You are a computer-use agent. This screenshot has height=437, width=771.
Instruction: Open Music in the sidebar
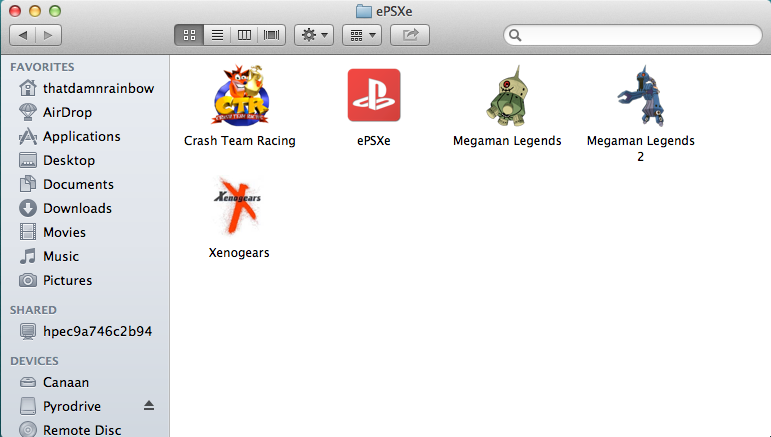point(86,257)
